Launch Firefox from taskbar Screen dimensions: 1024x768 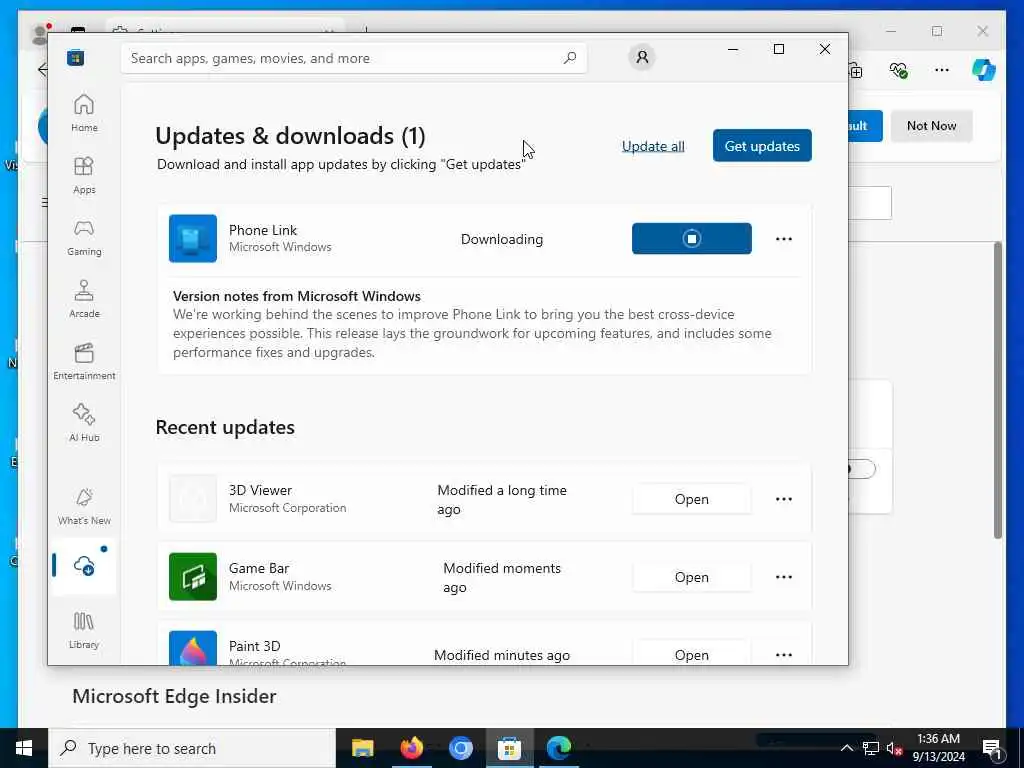[411, 748]
